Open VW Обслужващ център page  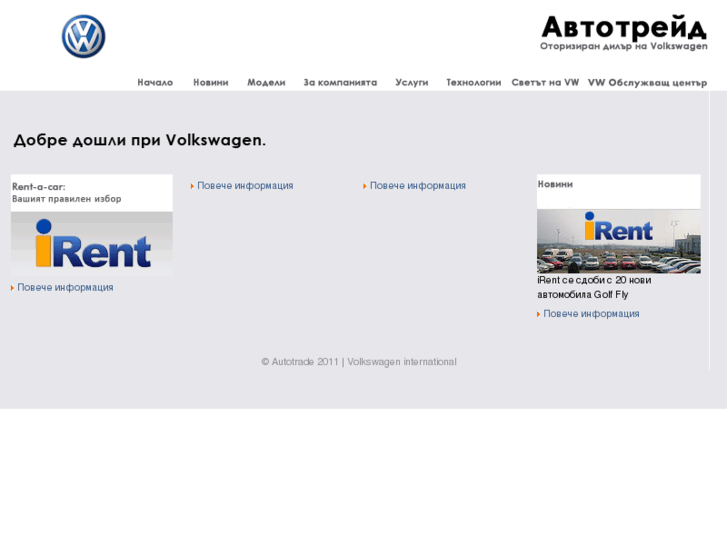(x=647, y=83)
